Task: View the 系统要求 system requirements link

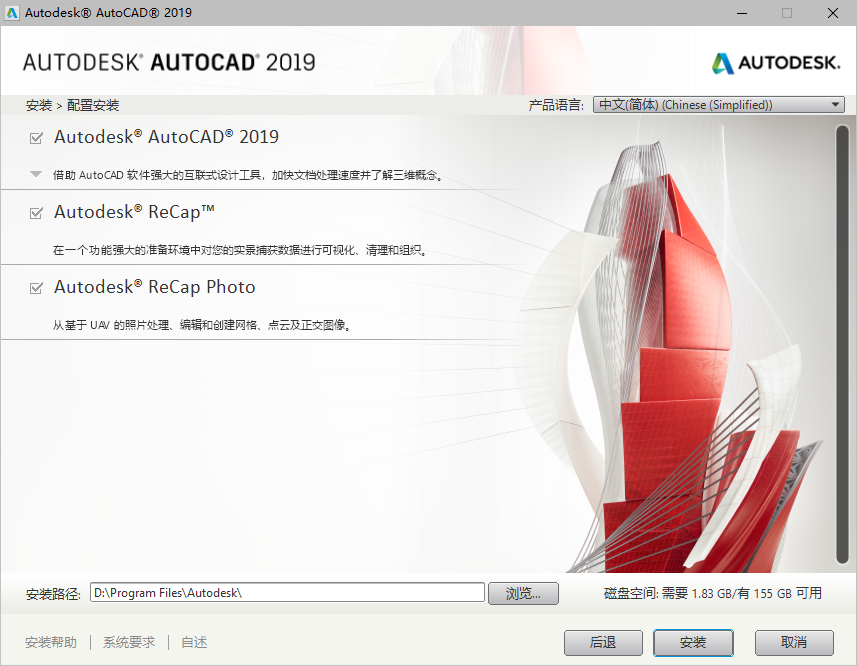Action: point(127,642)
